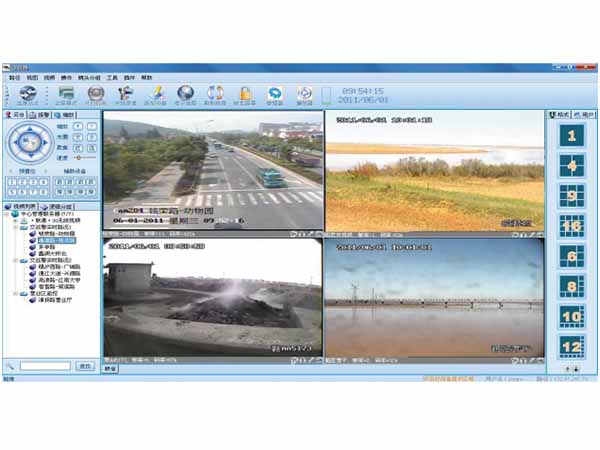Select single-view layout button 1

[x=572, y=135]
